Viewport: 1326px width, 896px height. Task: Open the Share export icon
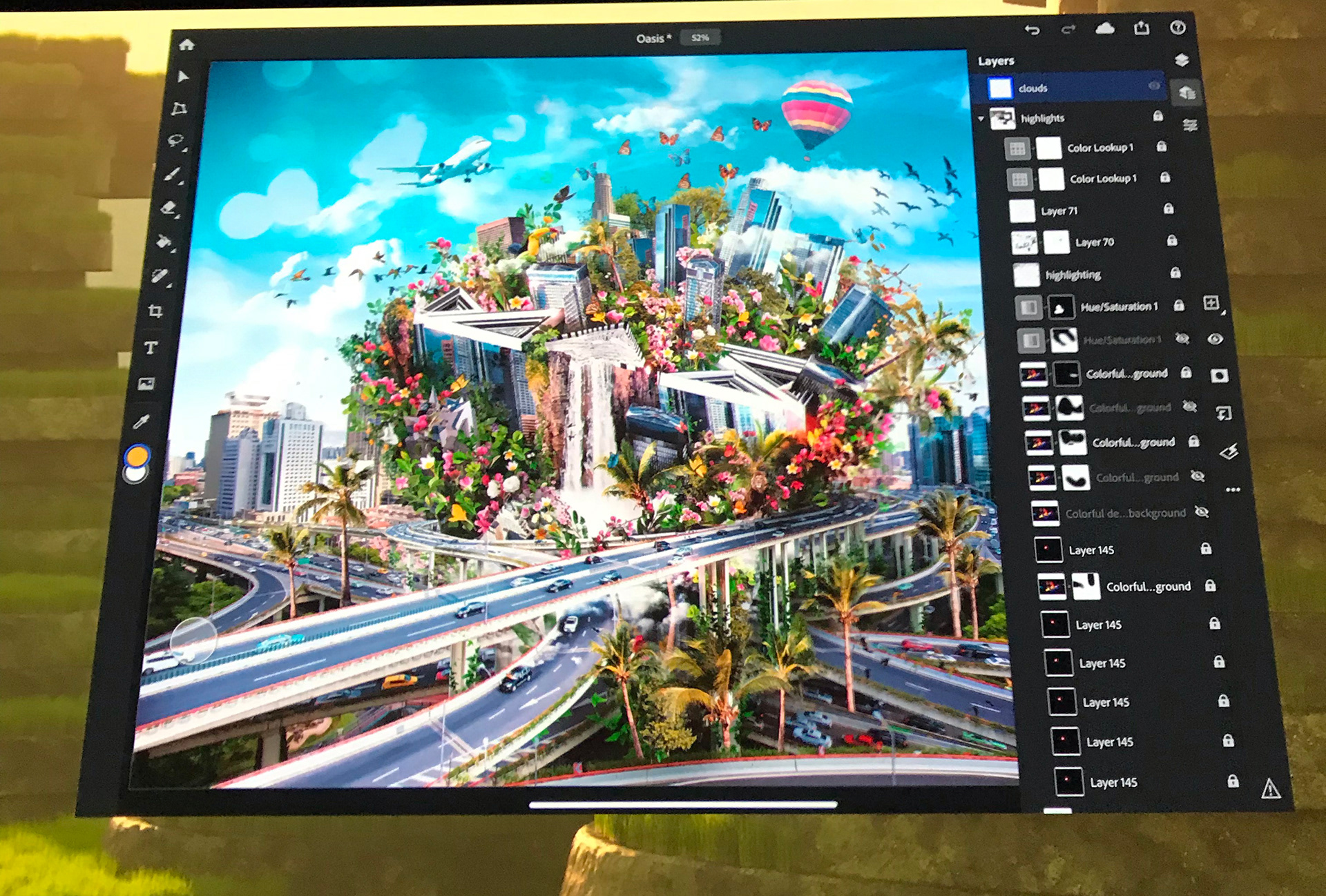pos(1142,28)
